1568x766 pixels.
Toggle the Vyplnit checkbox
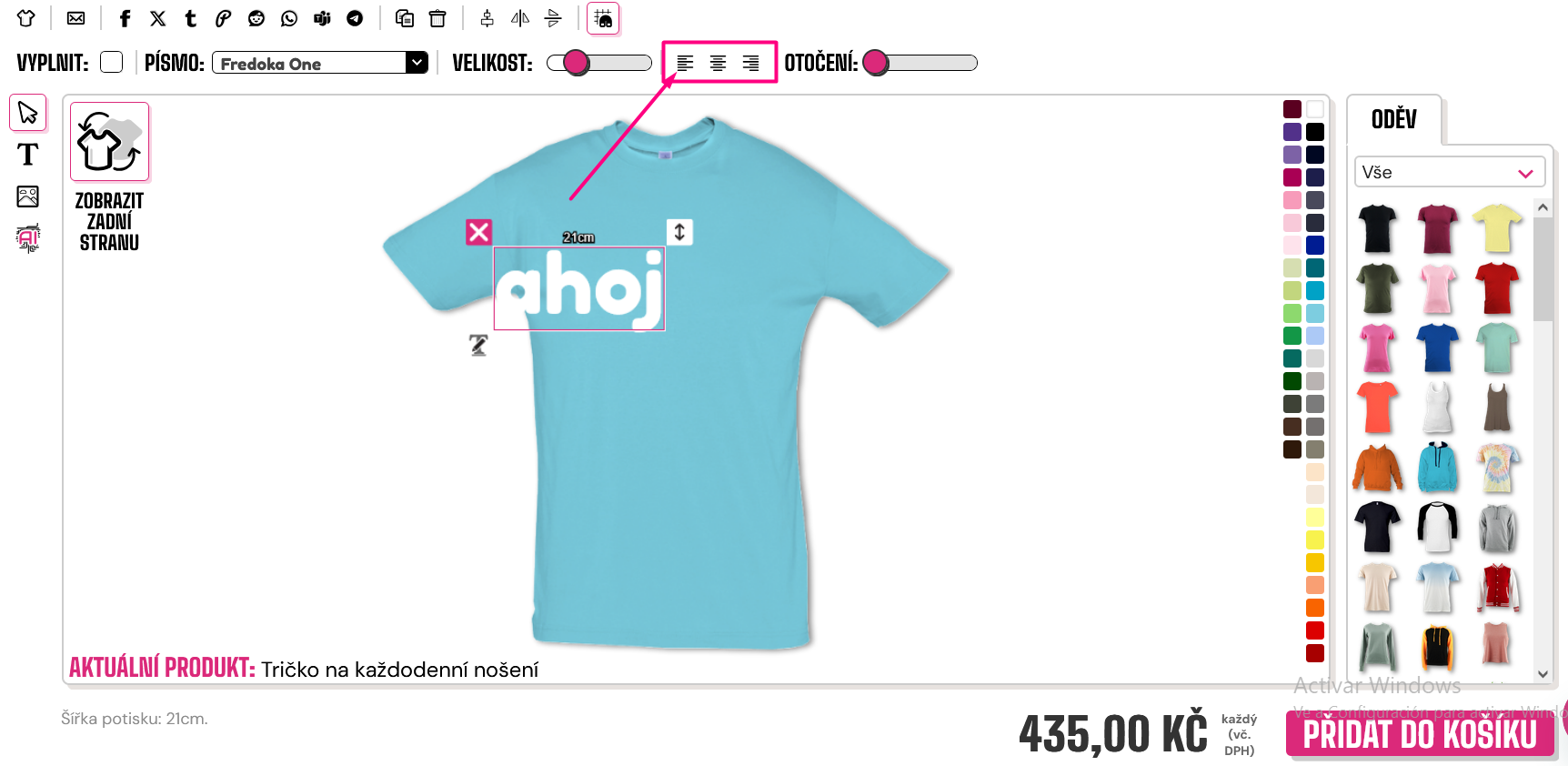point(112,62)
